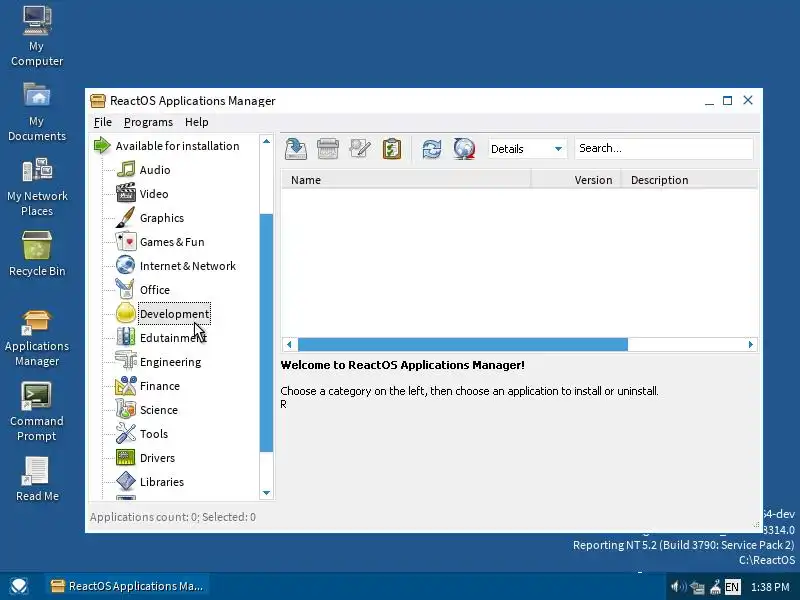Select the Graphics category label
This screenshot has height=600, width=800.
pyautogui.click(x=162, y=218)
